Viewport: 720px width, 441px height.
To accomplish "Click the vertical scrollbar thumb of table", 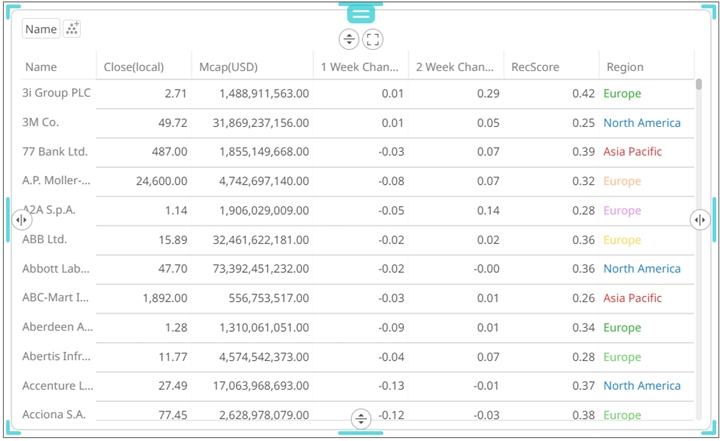I will 698,84.
